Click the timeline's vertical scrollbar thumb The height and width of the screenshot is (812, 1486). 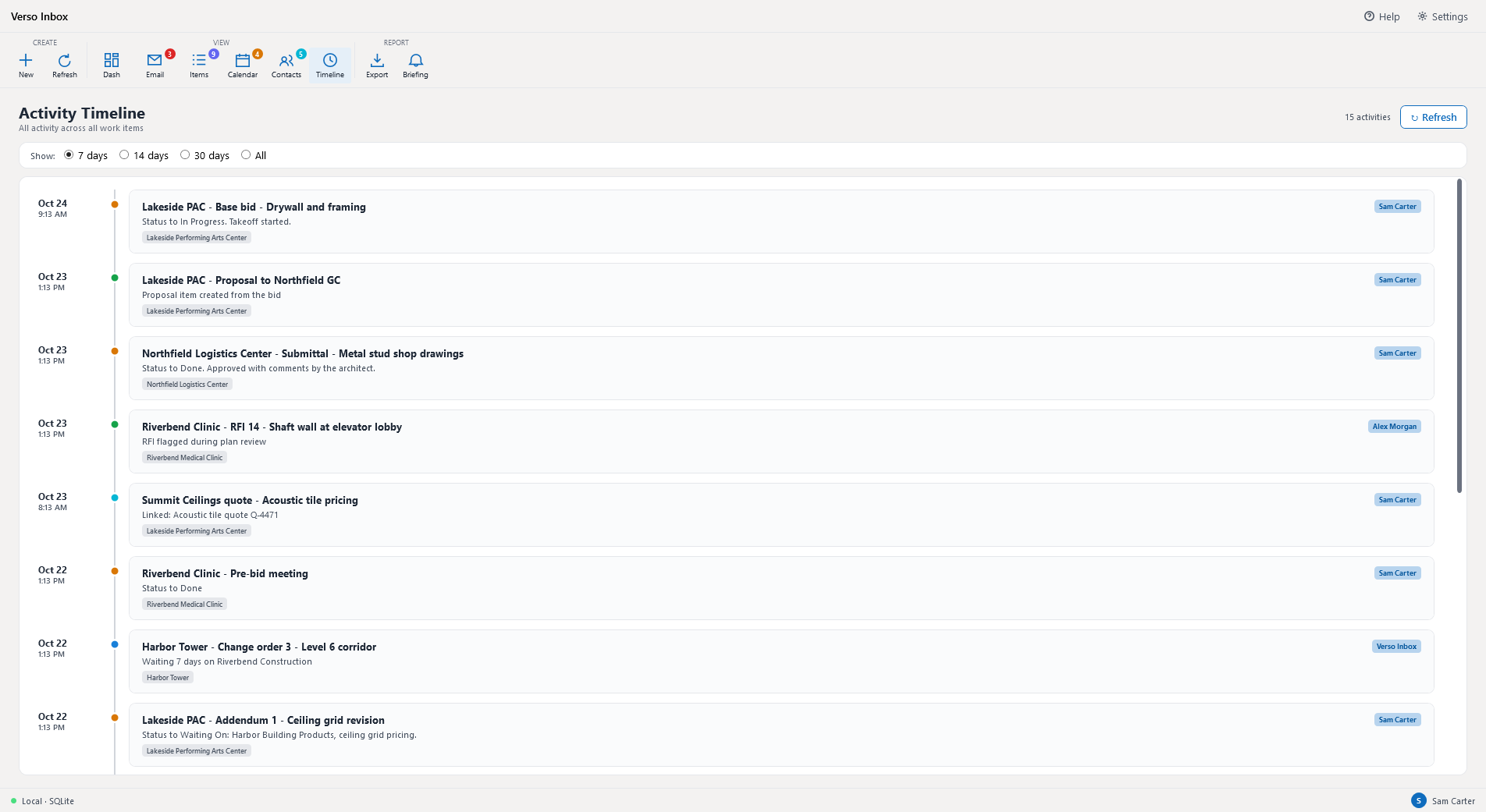click(x=1459, y=336)
